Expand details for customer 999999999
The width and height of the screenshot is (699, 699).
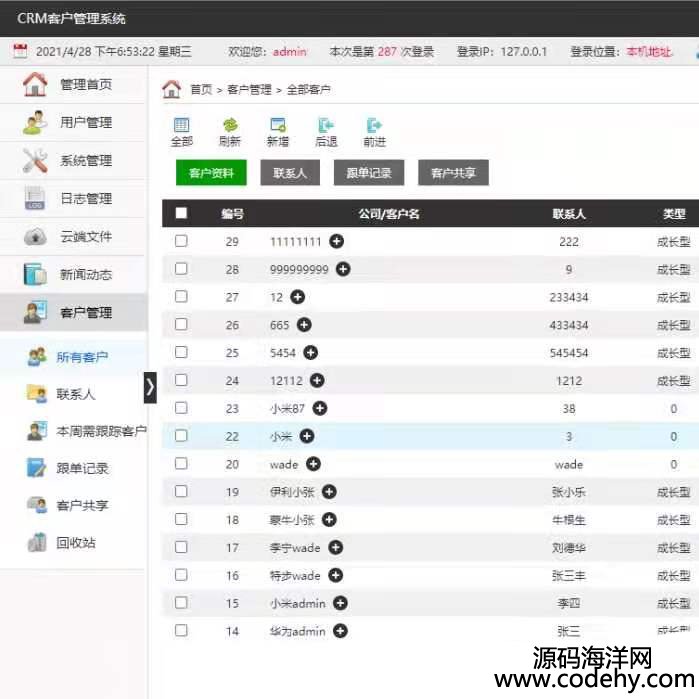(x=343, y=269)
